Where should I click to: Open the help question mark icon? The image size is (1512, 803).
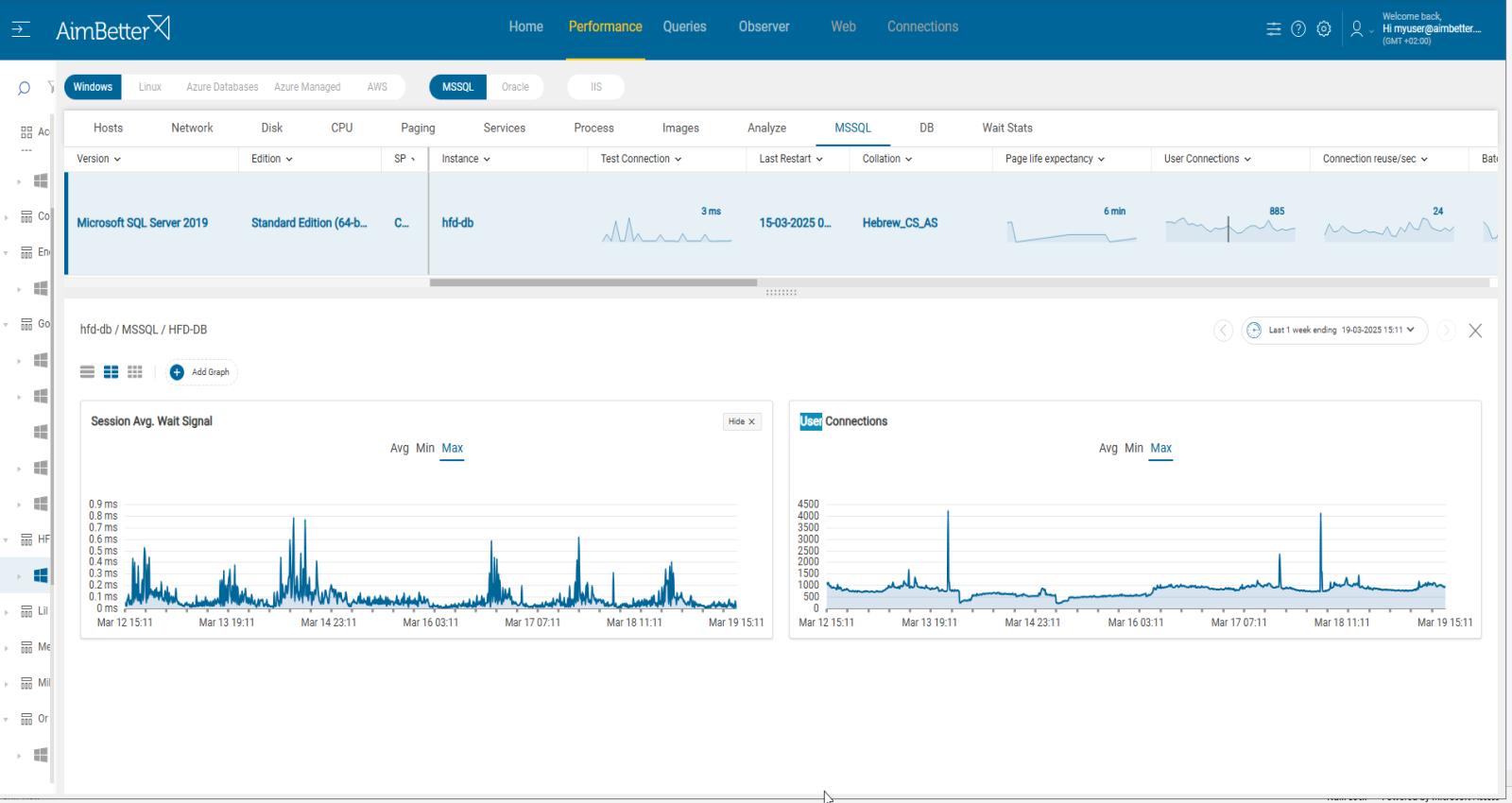tap(1298, 29)
